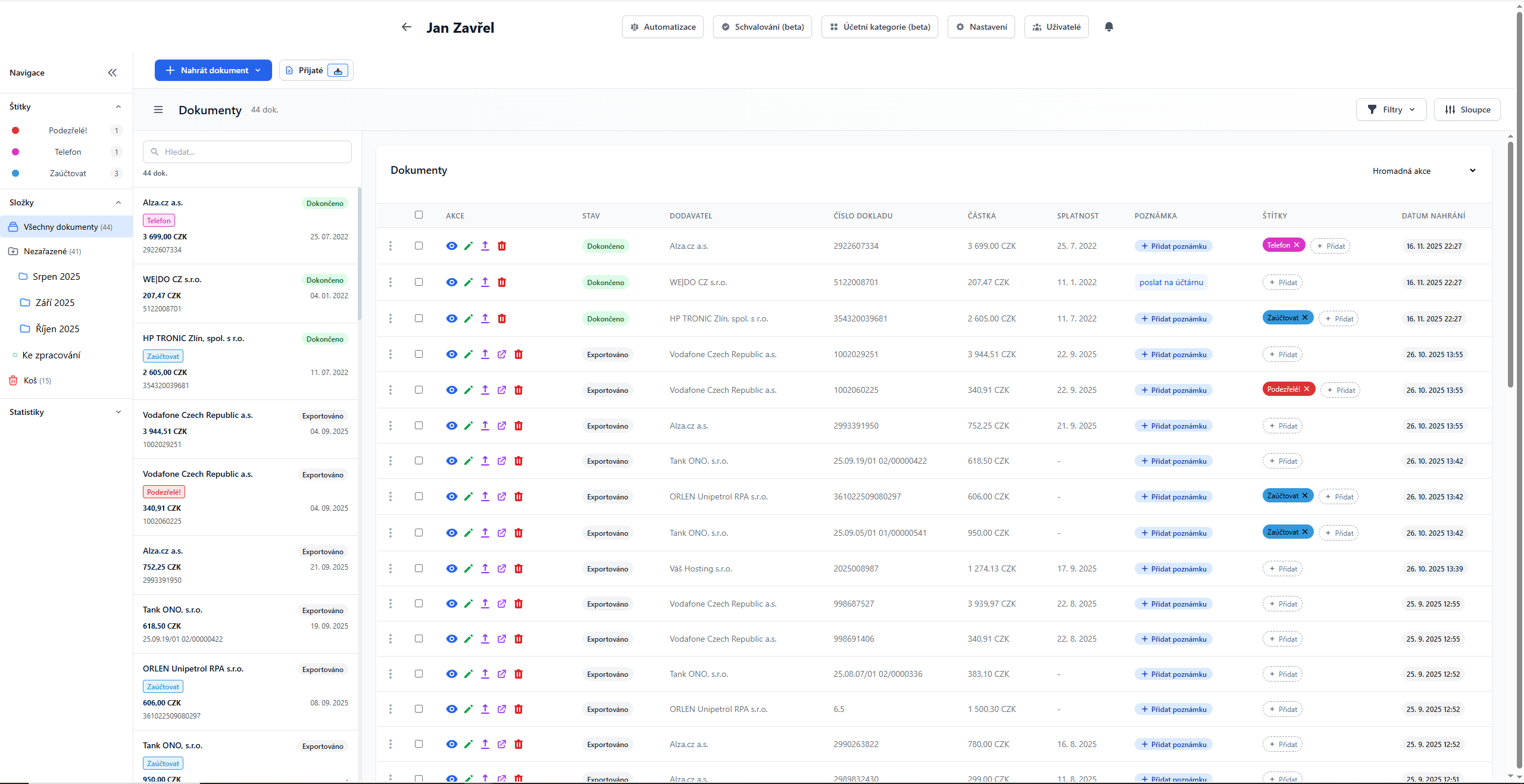Collapse the Navigace sidebar with double chevron
The image size is (1524, 784).
tap(112, 73)
